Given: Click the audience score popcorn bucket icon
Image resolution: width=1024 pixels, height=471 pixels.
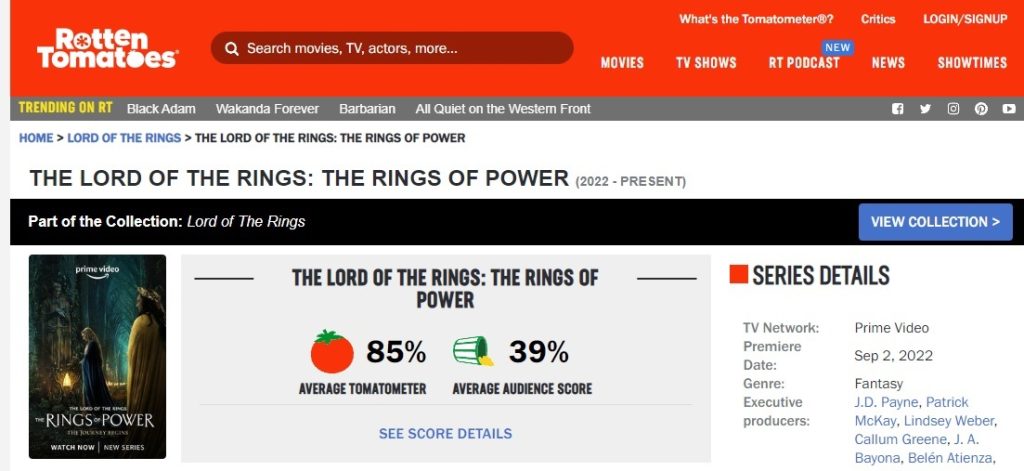Looking at the screenshot, I should click(473, 351).
